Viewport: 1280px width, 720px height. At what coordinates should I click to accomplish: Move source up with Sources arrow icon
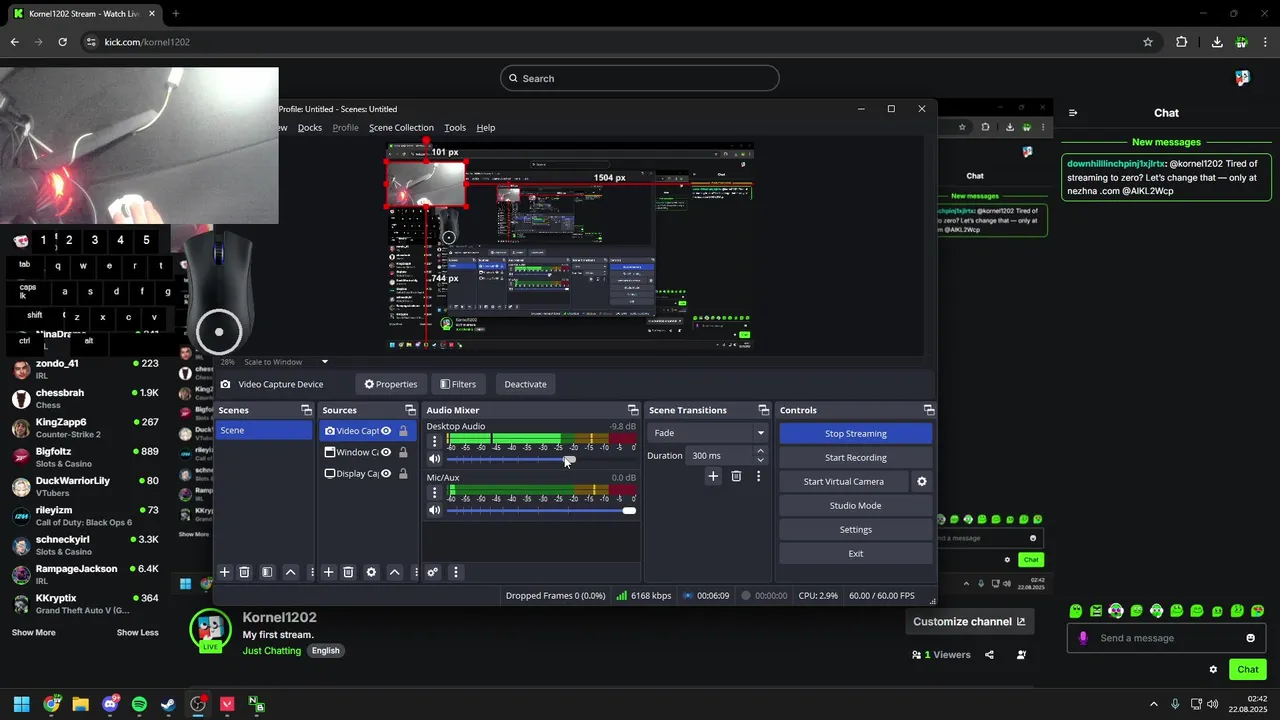point(395,572)
